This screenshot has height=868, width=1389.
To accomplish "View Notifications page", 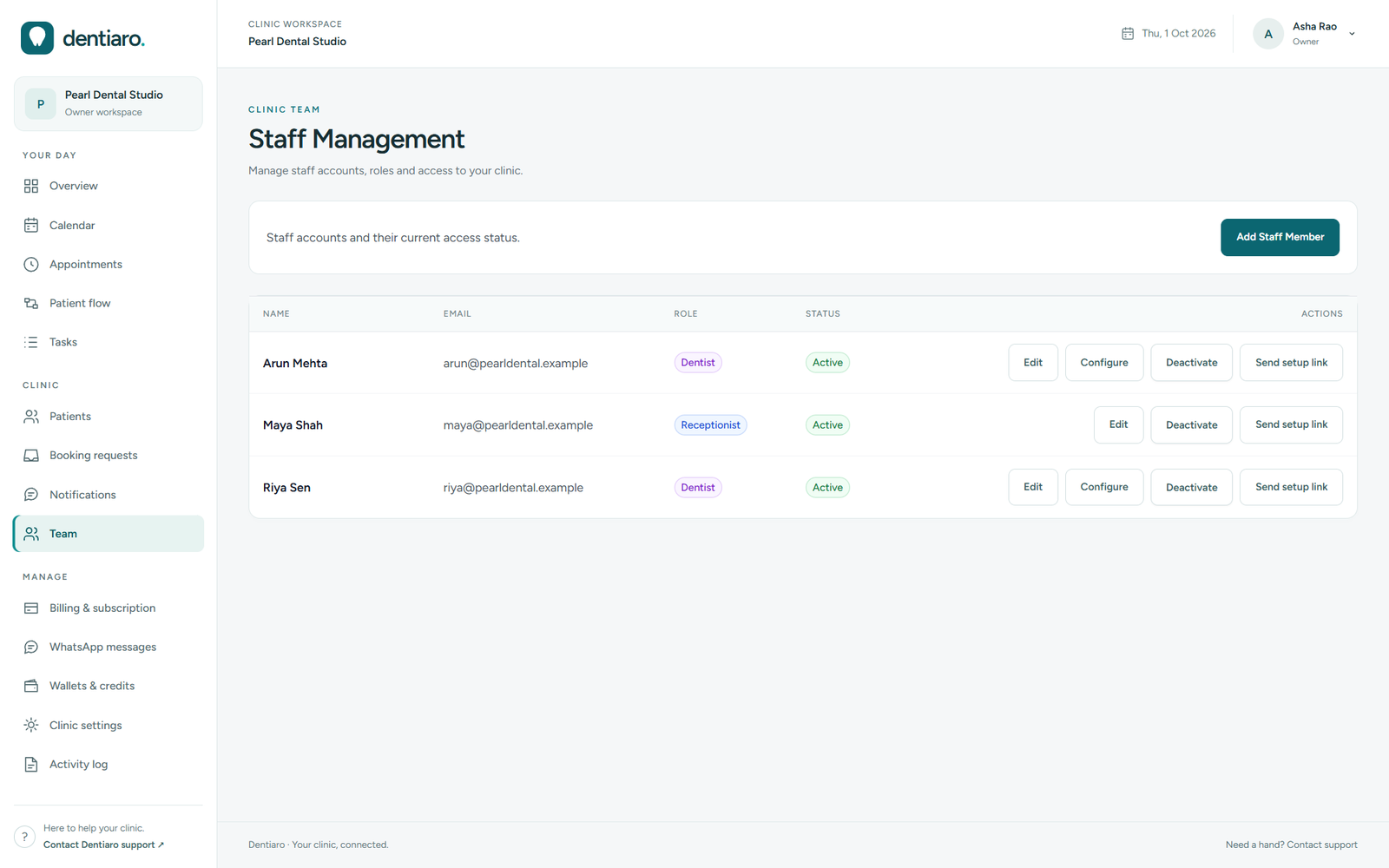I will [109, 495].
